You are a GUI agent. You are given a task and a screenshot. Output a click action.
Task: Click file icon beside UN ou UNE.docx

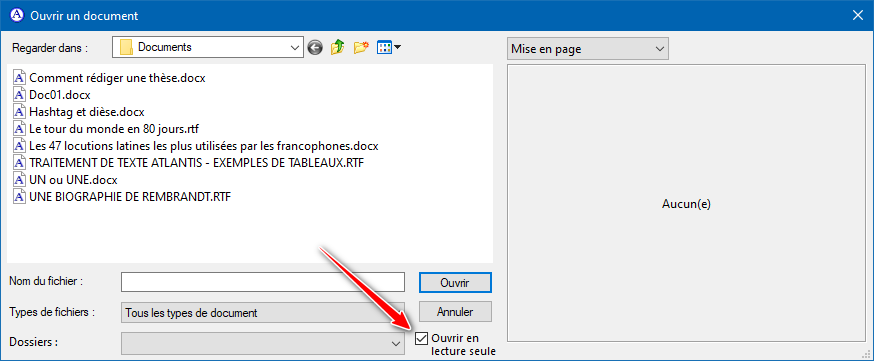(20, 180)
